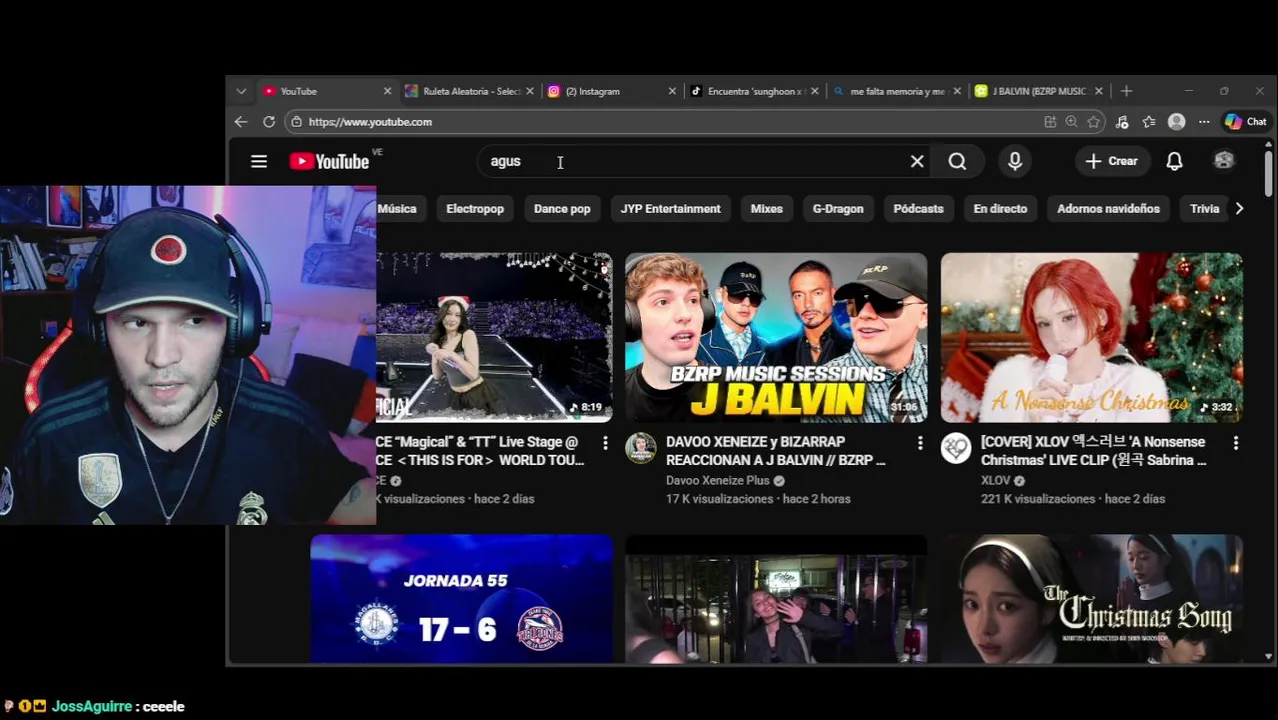1278x720 pixels.
Task: Filter by the En directo chip
Action: coord(1000,209)
